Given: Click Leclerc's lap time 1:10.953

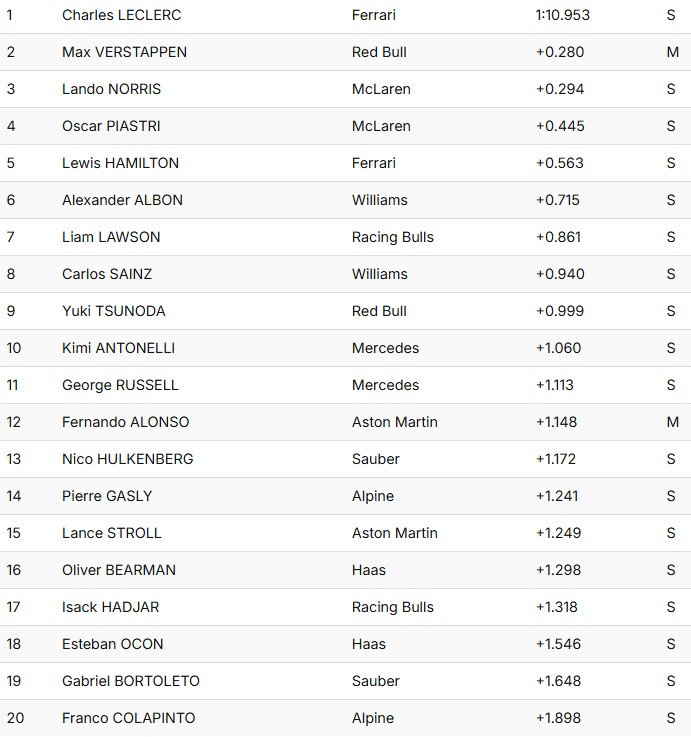Looking at the screenshot, I should 562,15.
